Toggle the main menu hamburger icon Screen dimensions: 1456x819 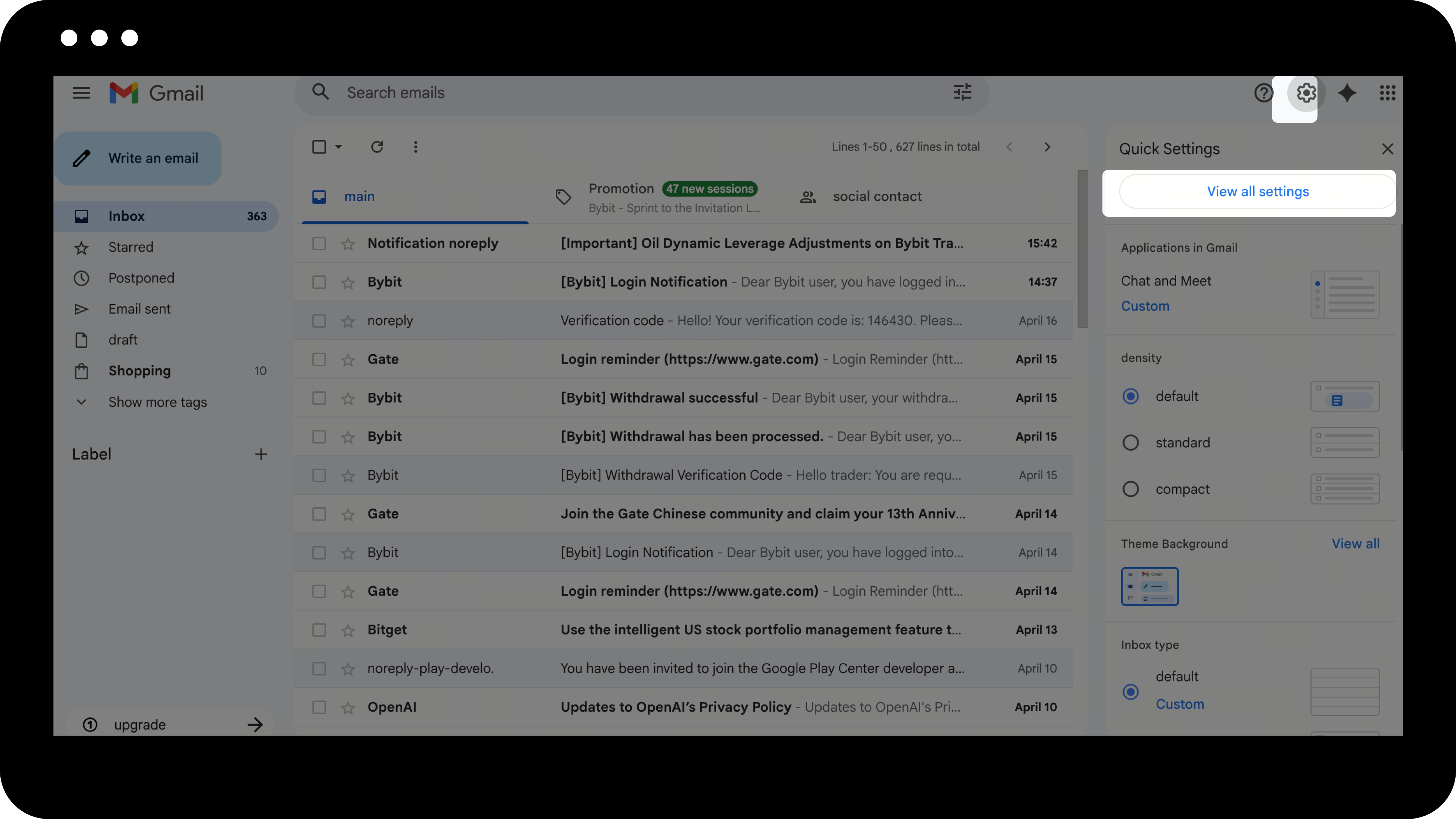pos(82,93)
